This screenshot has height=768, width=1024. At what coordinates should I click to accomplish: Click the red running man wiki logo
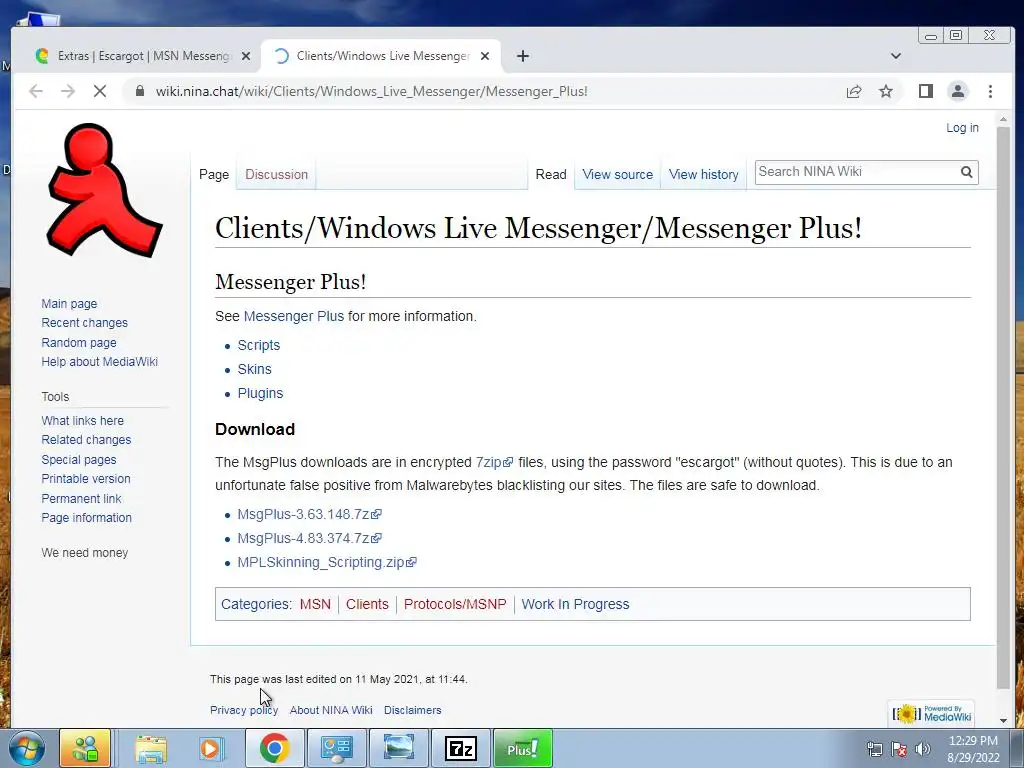(x=103, y=189)
